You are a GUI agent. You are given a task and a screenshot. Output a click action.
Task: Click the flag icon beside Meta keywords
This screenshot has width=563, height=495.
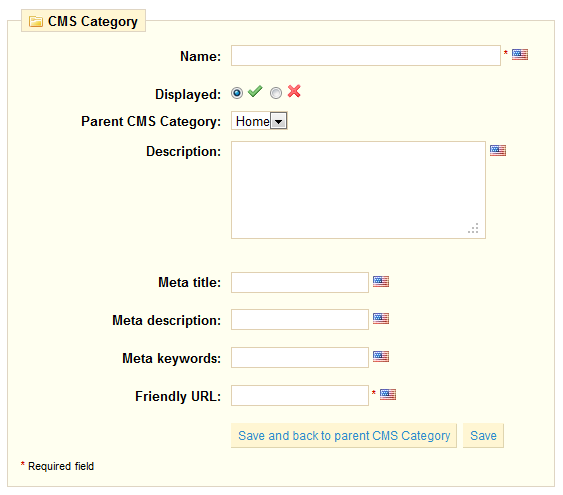[381, 356]
